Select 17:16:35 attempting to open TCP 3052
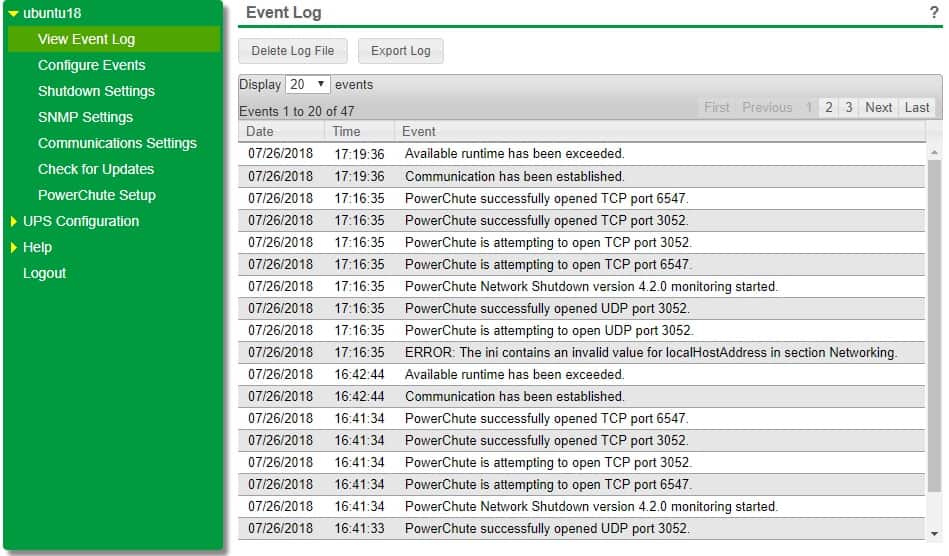The image size is (949, 556). [x=582, y=243]
